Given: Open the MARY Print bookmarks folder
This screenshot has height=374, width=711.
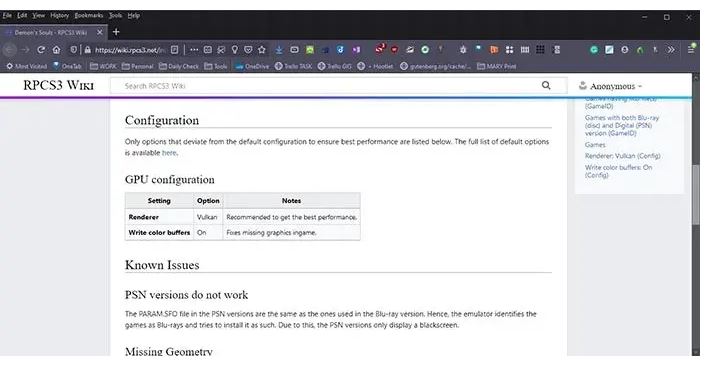Looking at the screenshot, I should tap(497, 66).
